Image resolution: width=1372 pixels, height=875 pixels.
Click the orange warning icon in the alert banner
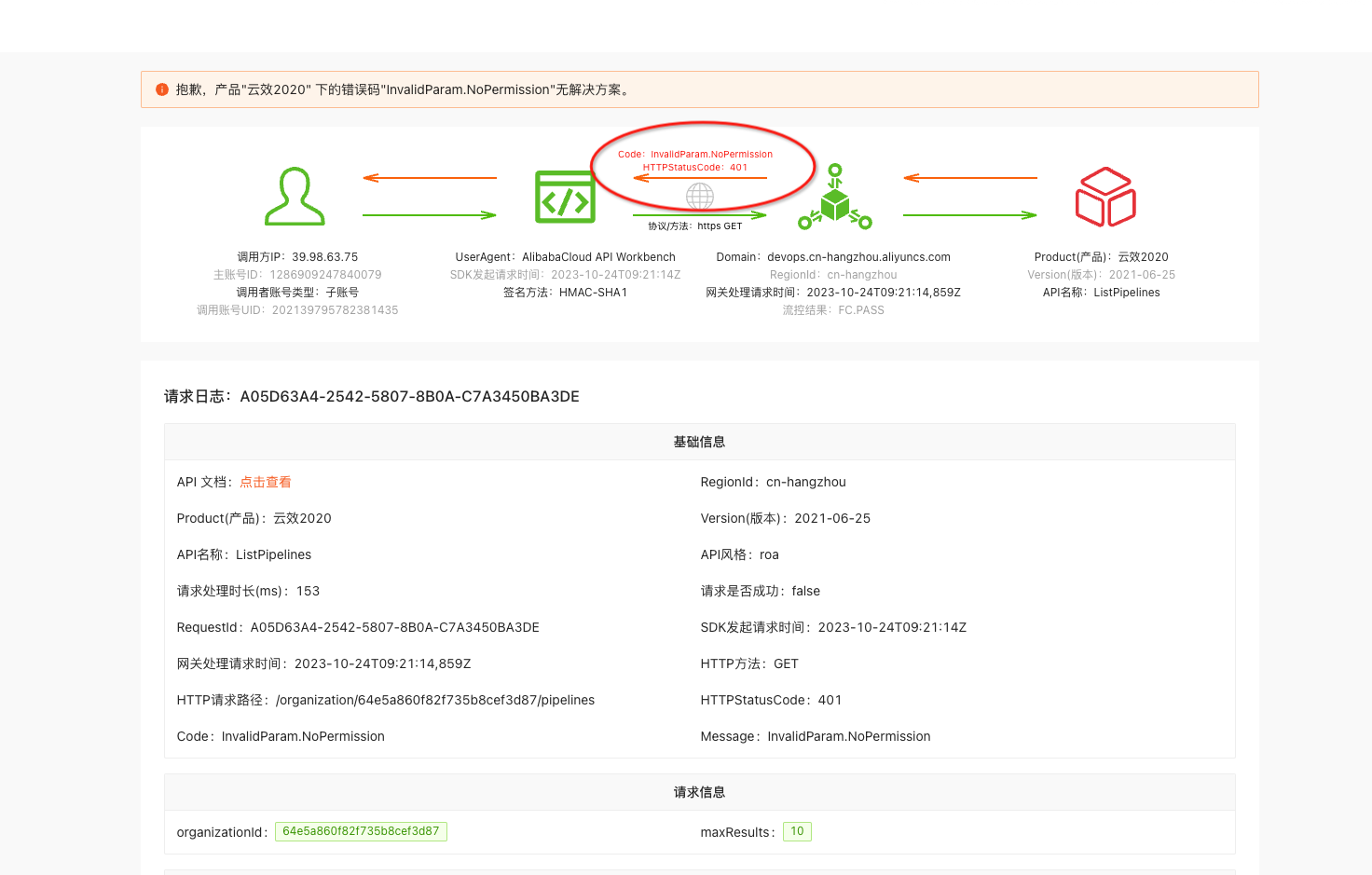[x=162, y=89]
